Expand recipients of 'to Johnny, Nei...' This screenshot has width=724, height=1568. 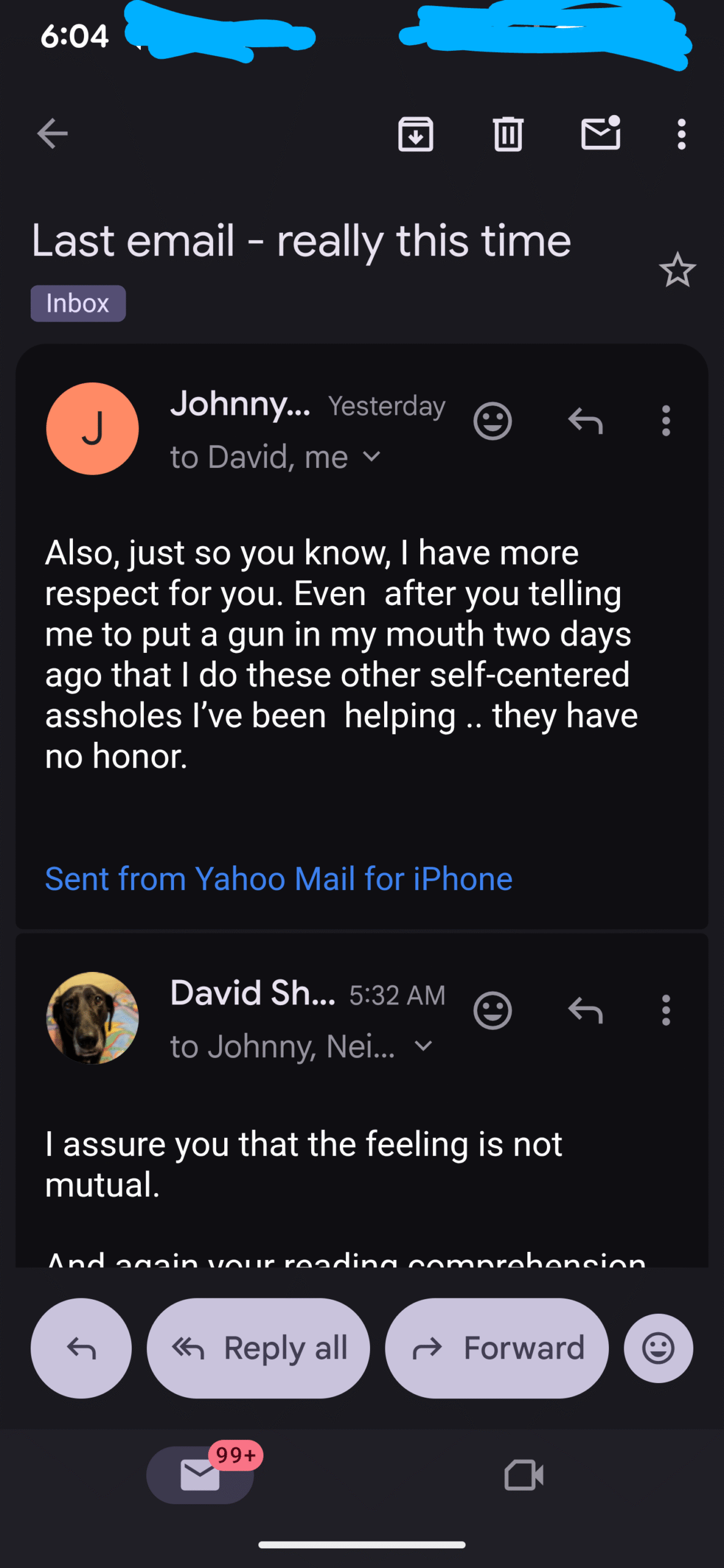tap(423, 1046)
